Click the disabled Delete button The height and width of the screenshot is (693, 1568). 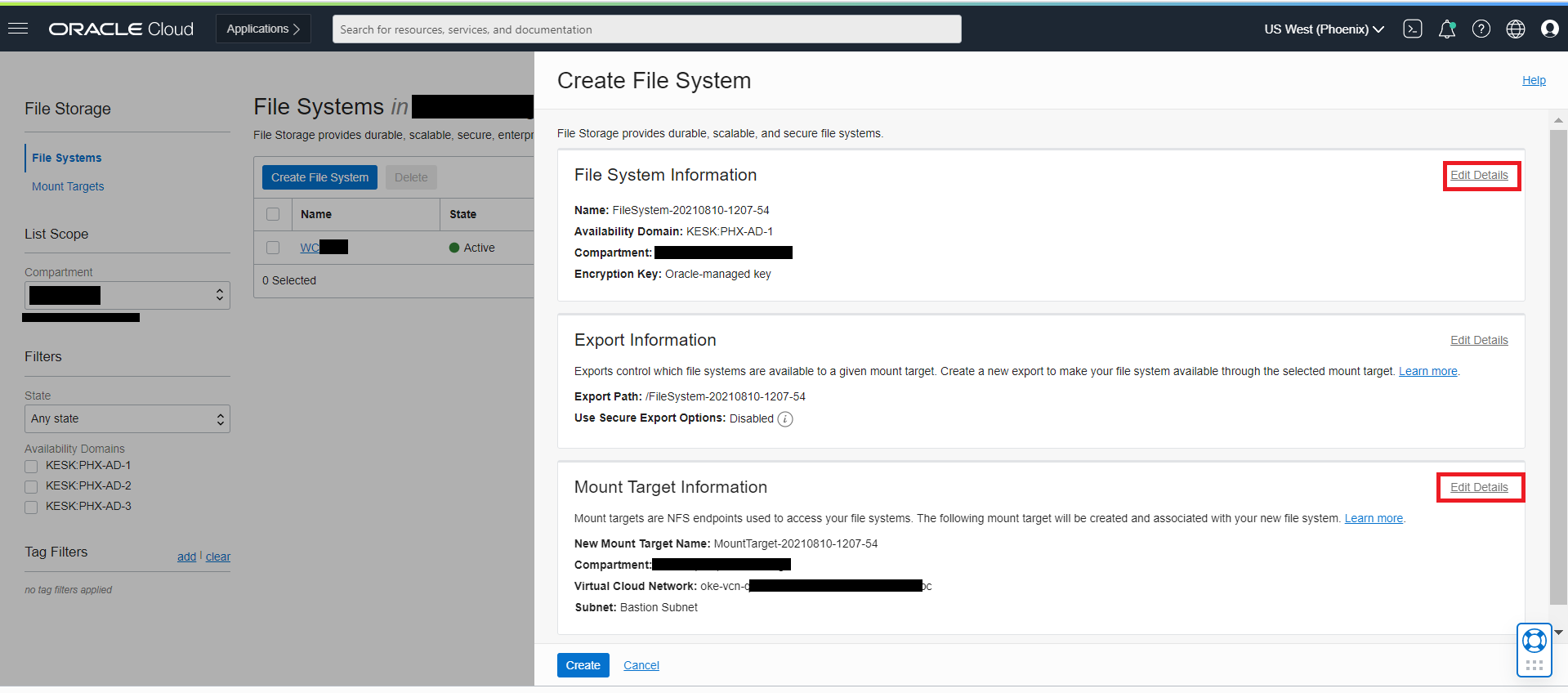point(411,177)
